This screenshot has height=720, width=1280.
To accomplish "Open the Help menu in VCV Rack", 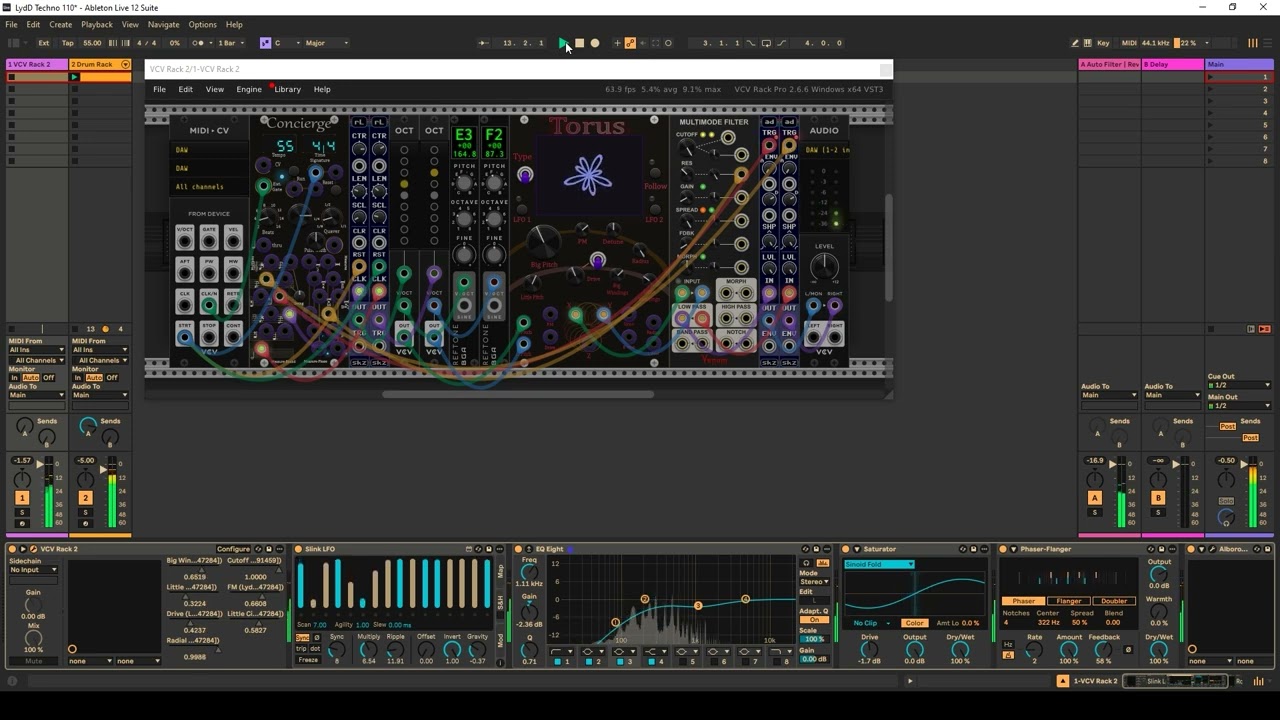I will pos(322,90).
